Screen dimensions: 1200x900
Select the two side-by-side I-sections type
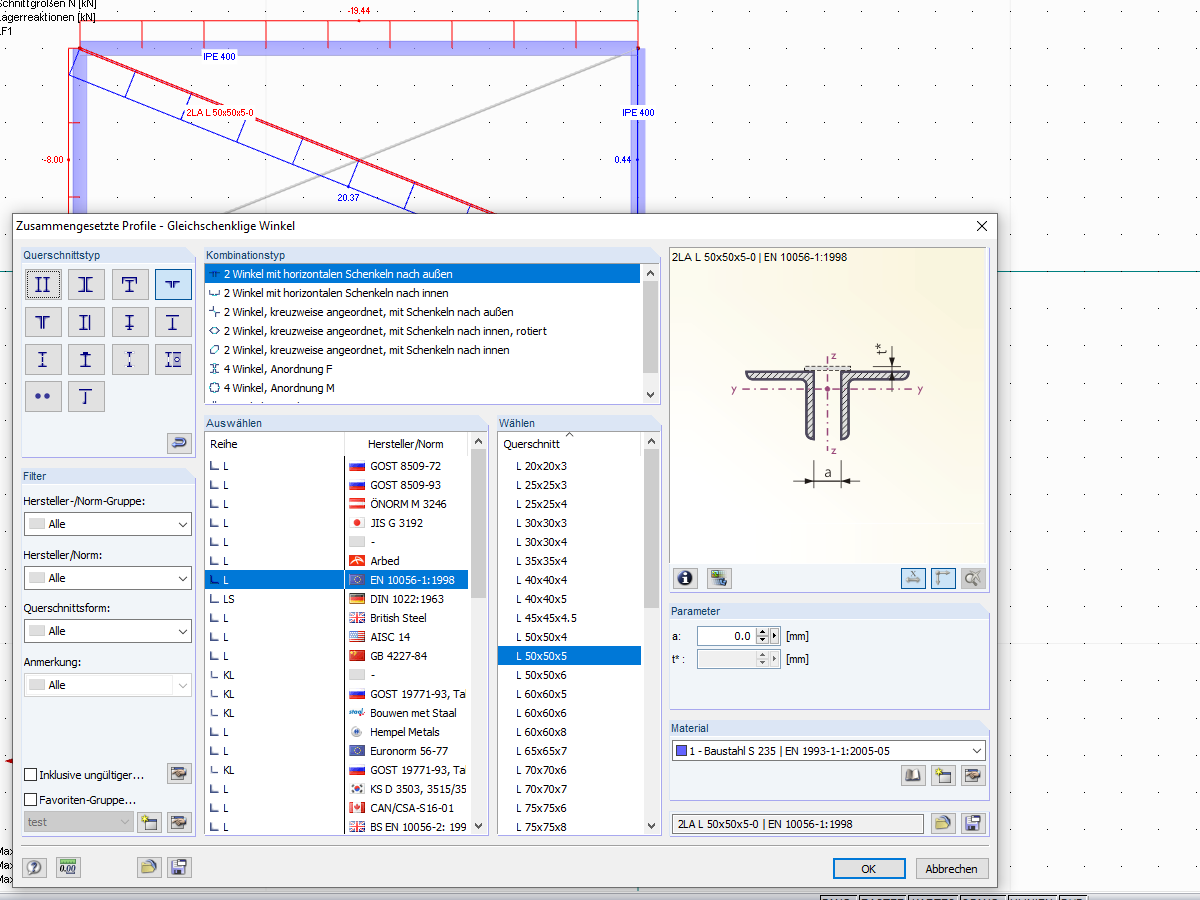click(43, 285)
